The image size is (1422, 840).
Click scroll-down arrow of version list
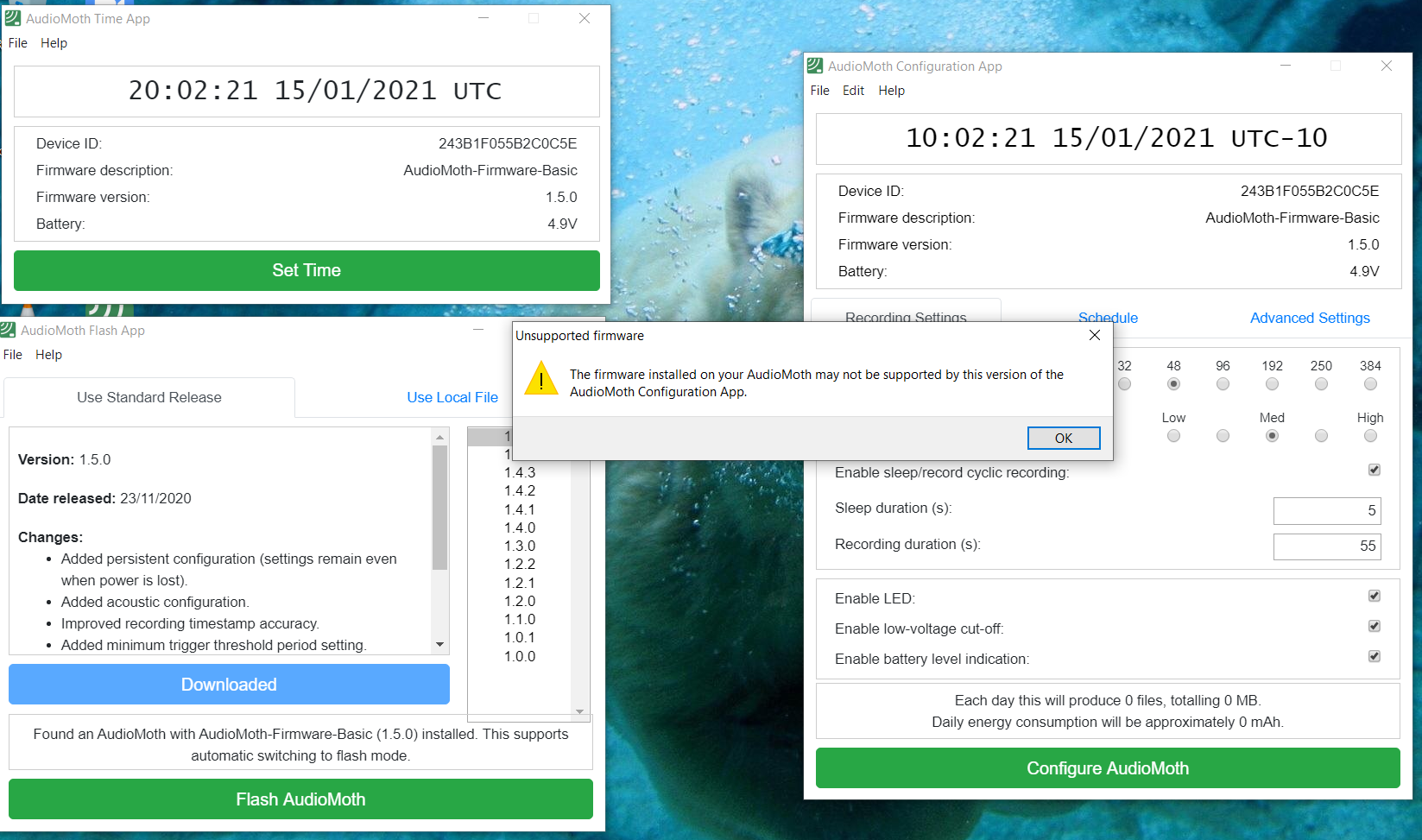(580, 711)
